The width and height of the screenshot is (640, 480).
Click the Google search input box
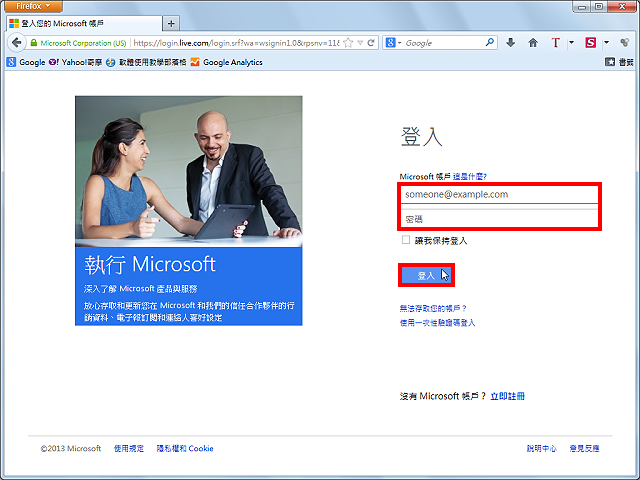444,42
